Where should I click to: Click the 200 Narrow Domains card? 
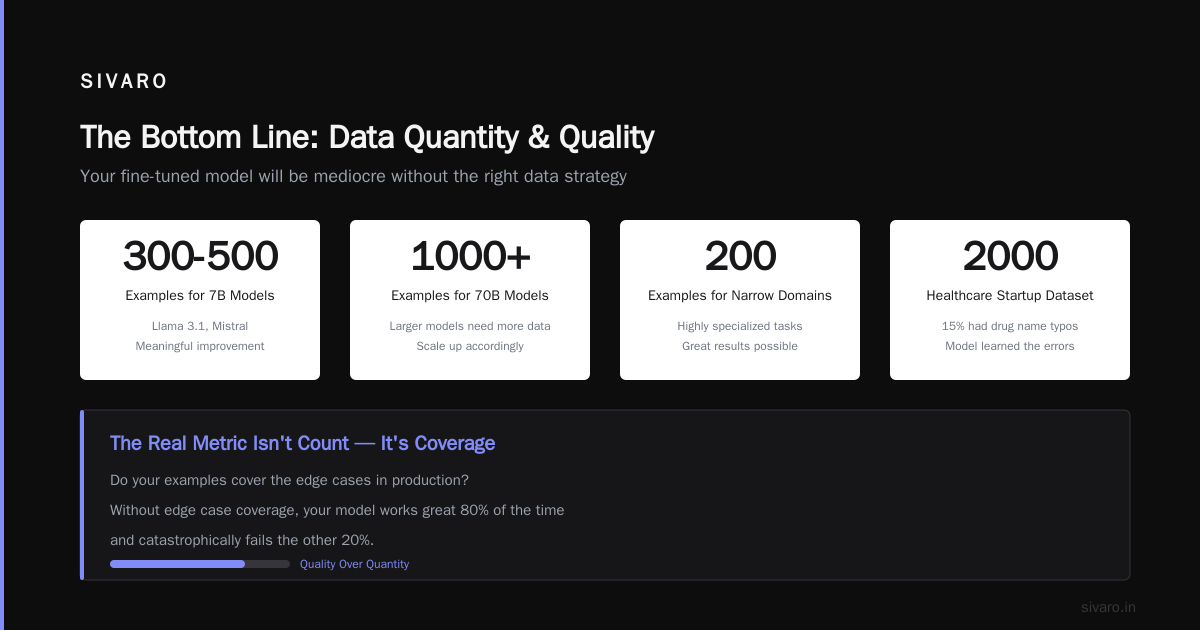pyautogui.click(x=740, y=300)
